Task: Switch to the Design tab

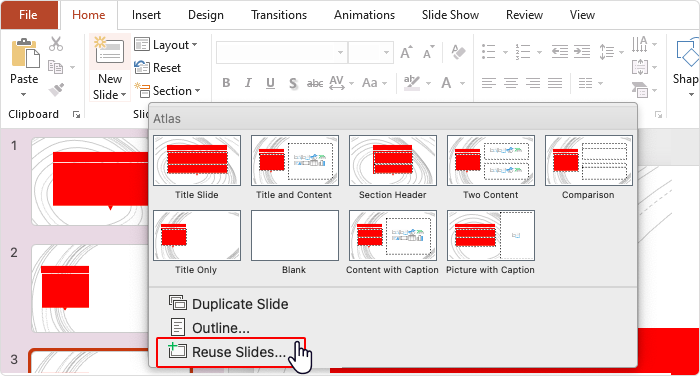Action: tap(206, 15)
